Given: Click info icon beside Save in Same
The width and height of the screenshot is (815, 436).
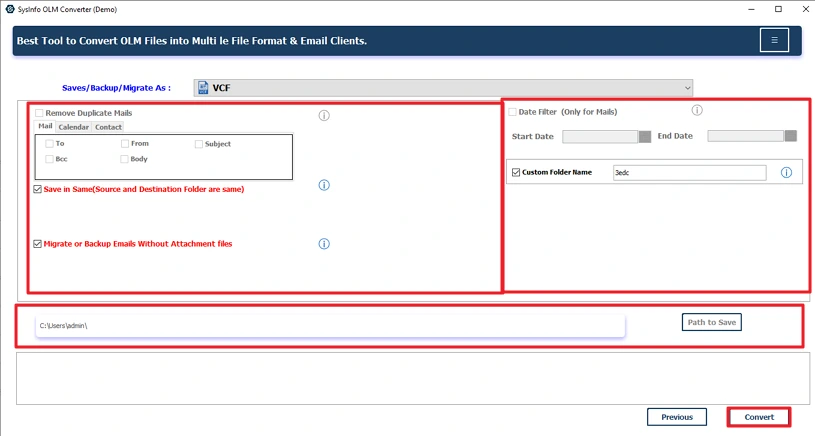Looking at the screenshot, I should [324, 185].
